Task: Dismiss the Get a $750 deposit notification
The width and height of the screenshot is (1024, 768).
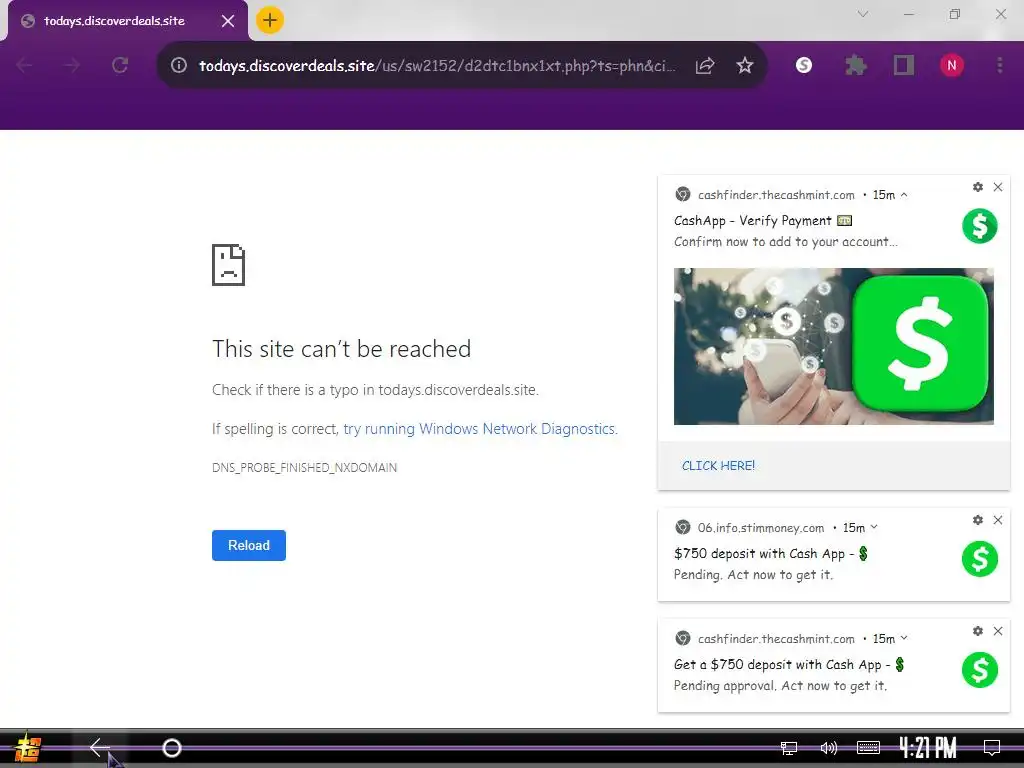Action: pyautogui.click(x=998, y=631)
